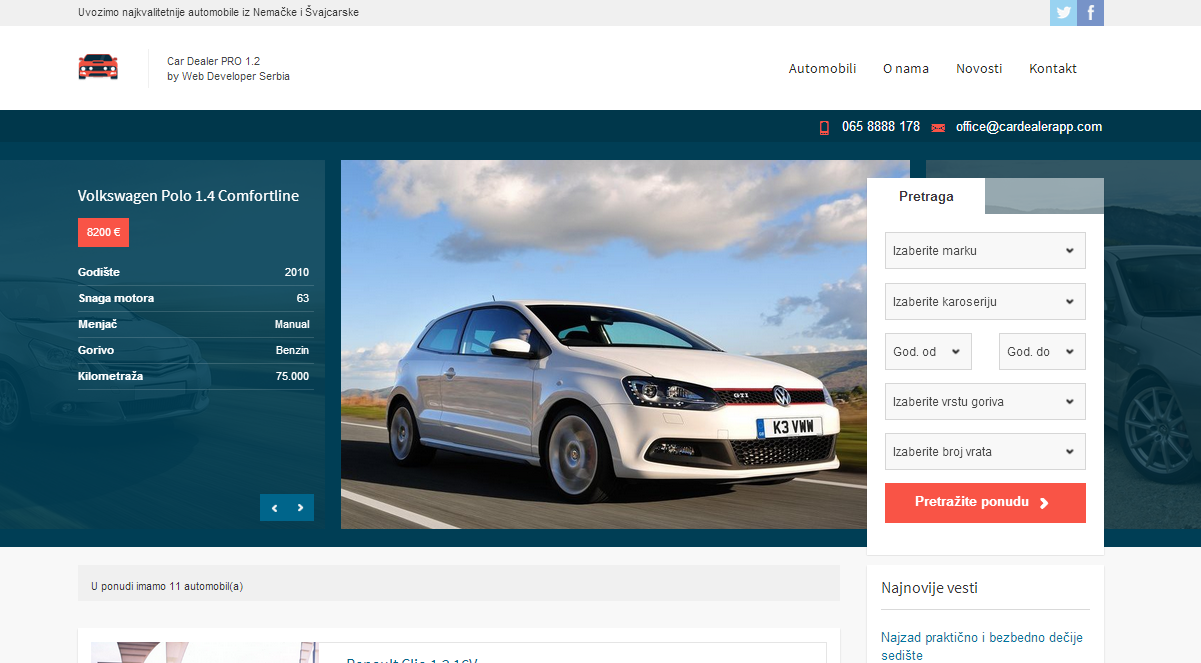Image resolution: width=1201 pixels, height=663 pixels.
Task: Open the Najzad praktično i bezbedno dečije sedište article
Action: coord(982,646)
